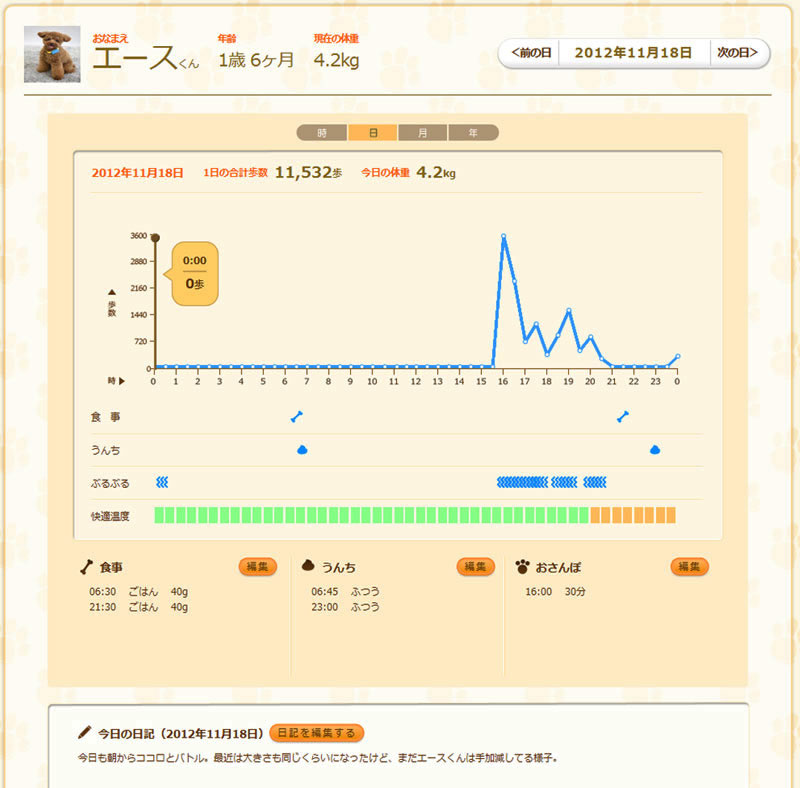Click 日記を編集する button
The image size is (800, 788).
coord(317,733)
